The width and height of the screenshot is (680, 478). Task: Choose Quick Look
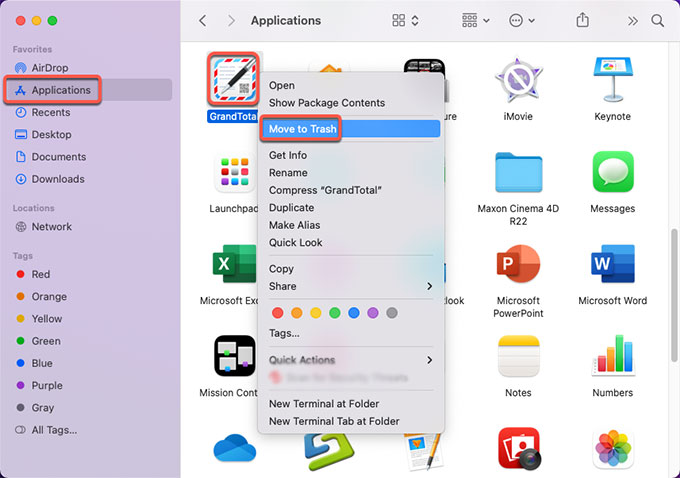coord(295,242)
